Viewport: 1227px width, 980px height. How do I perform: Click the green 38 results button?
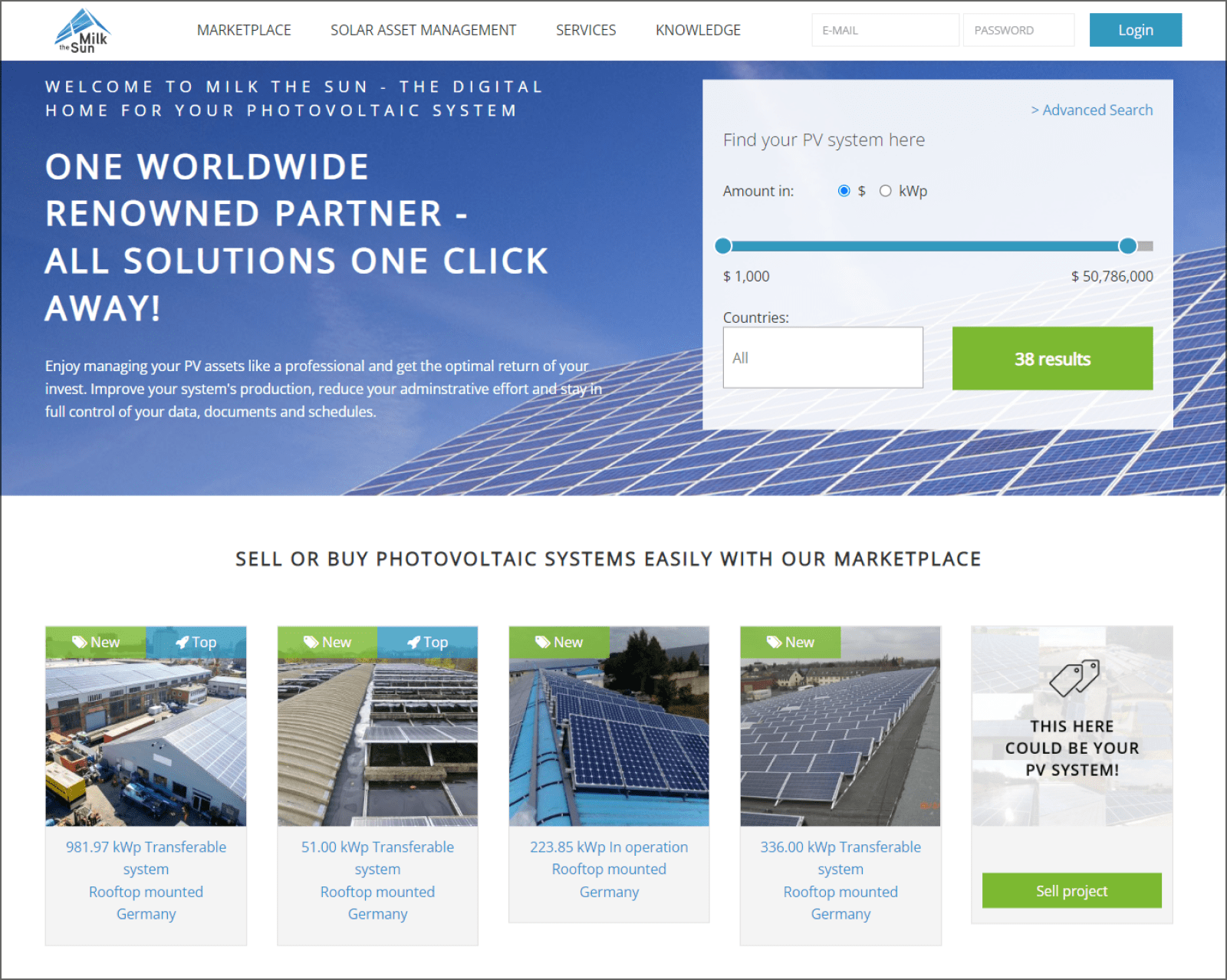pos(1052,359)
